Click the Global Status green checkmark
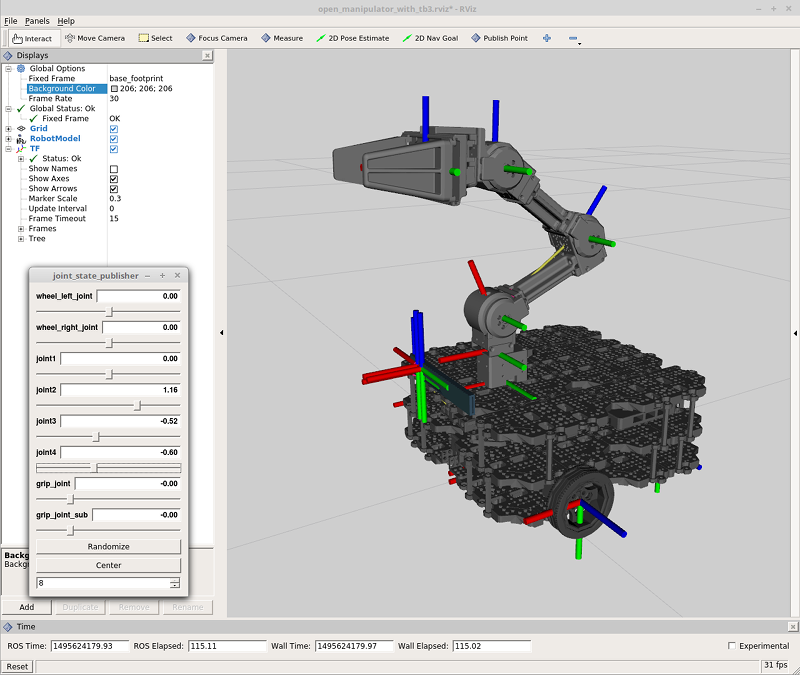The width and height of the screenshot is (800, 675). click(21, 109)
